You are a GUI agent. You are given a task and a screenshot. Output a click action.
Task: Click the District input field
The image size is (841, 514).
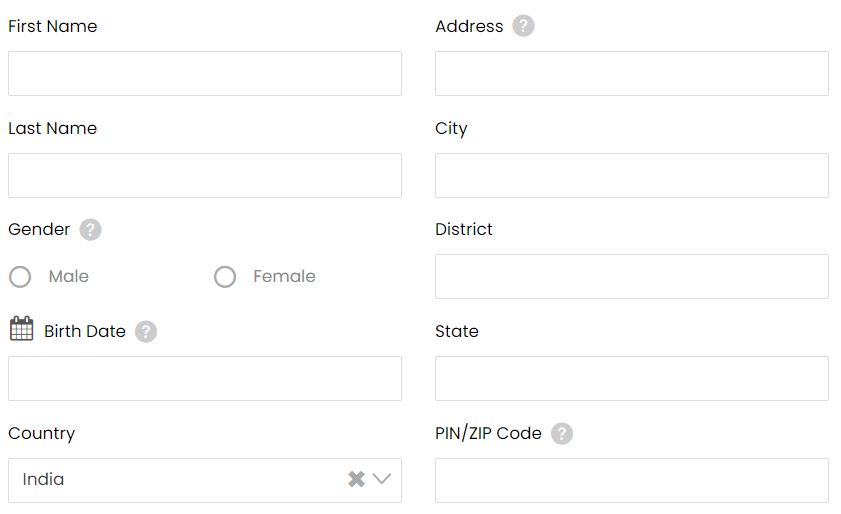pyautogui.click(x=632, y=276)
